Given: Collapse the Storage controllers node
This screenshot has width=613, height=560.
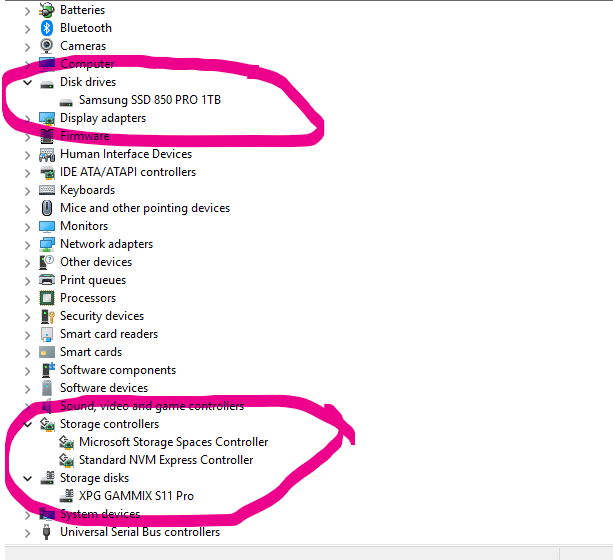Looking at the screenshot, I should [27, 424].
